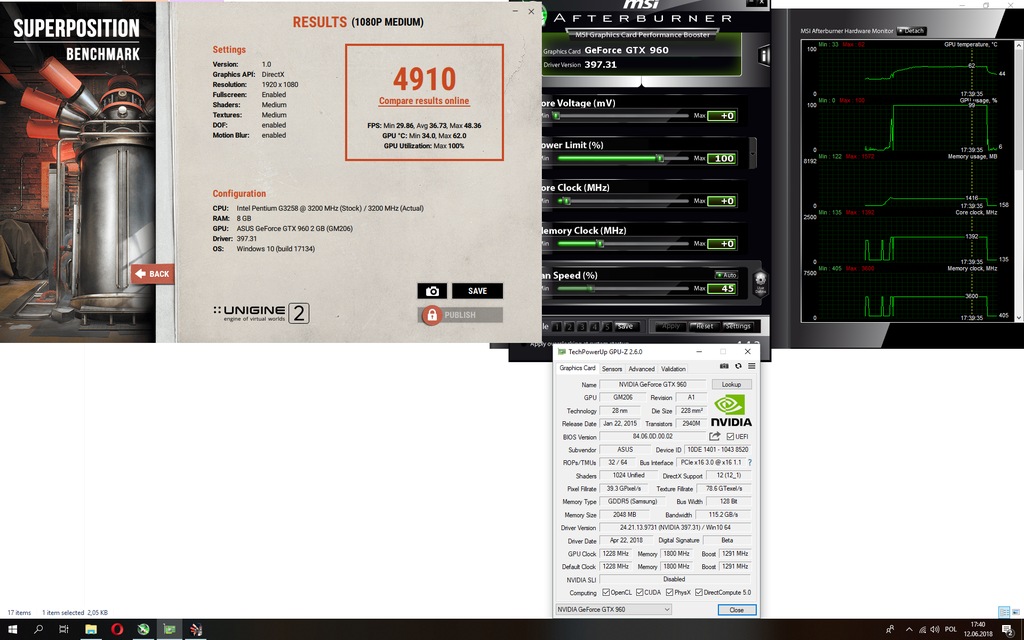The height and width of the screenshot is (640, 1024).
Task: Toggle the CUDA checkbox
Action: click(x=639, y=592)
